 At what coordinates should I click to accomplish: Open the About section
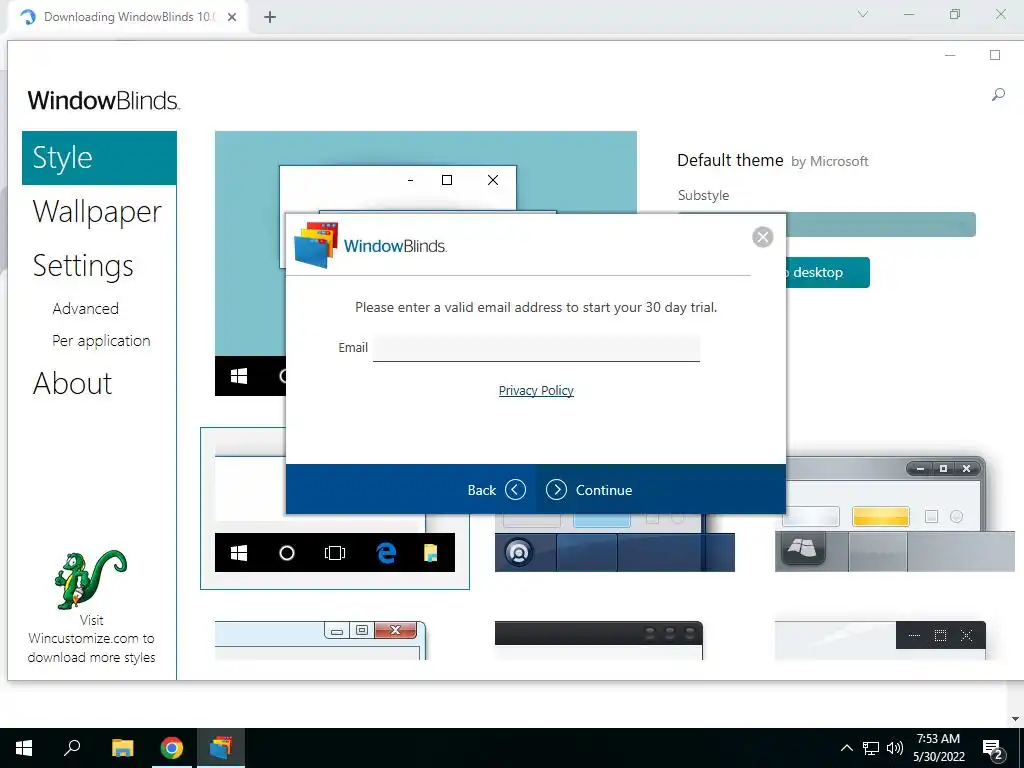coord(72,383)
